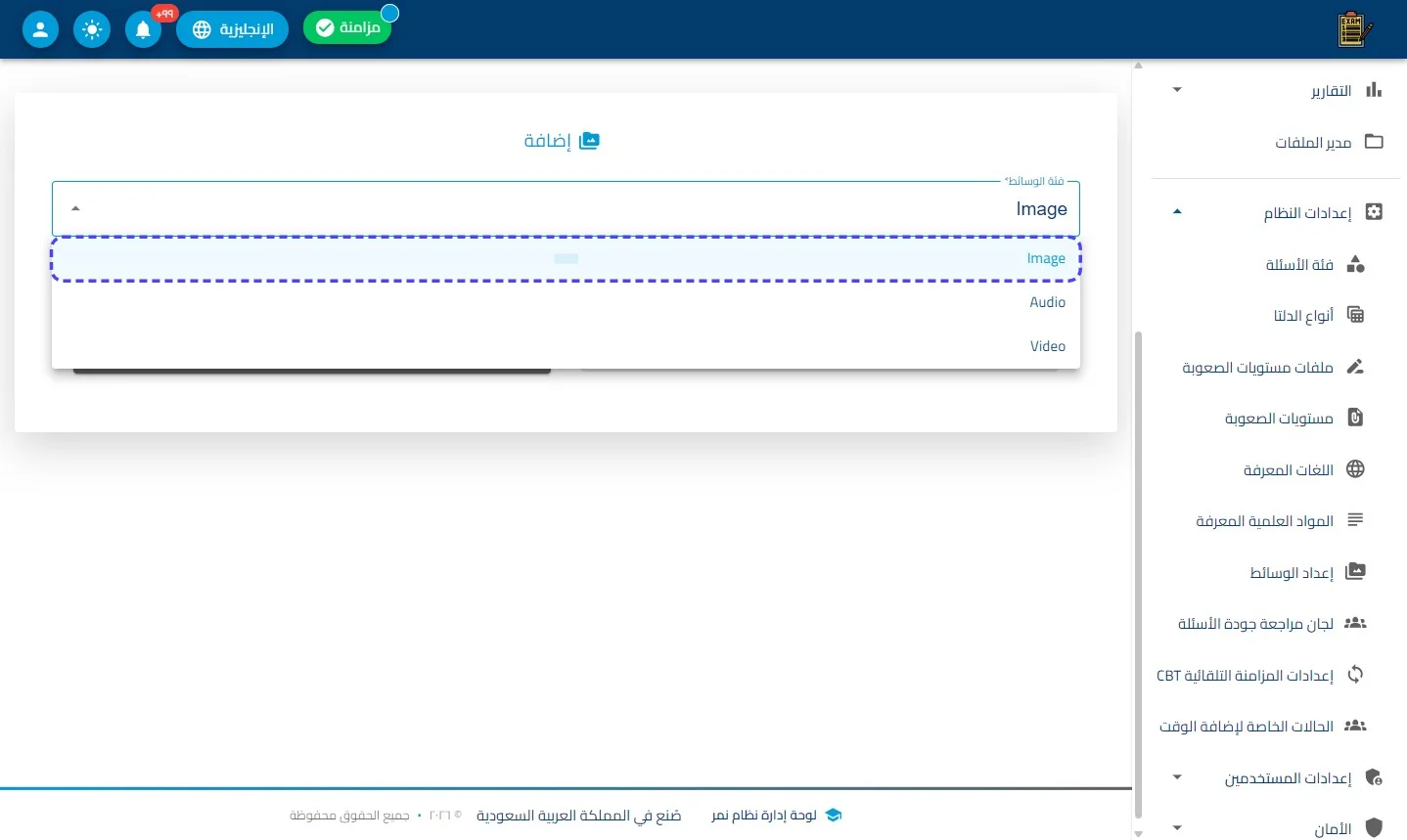The width and height of the screenshot is (1407, 840).
Task: Click the إعداد الوسائط media icon
Action: 1355,572
